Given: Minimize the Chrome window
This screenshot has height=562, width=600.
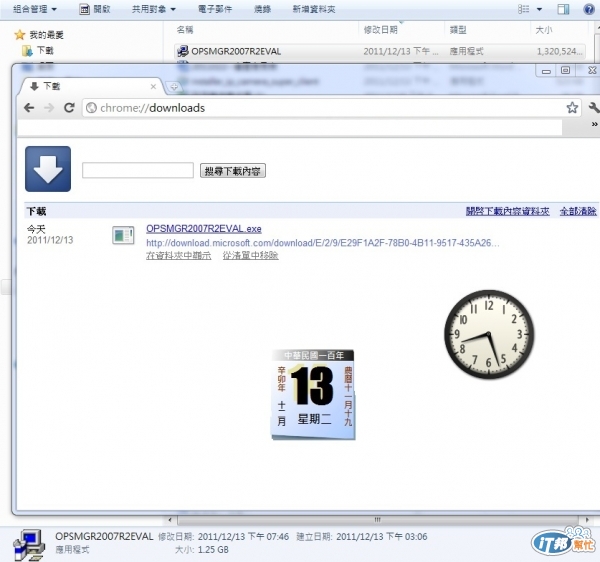Looking at the screenshot, I should [x=546, y=71].
